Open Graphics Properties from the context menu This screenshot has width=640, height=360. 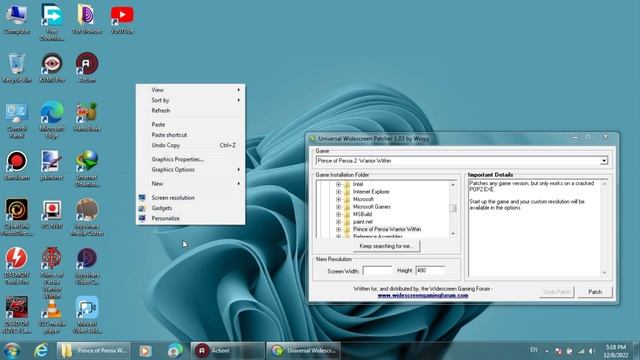coord(191,159)
